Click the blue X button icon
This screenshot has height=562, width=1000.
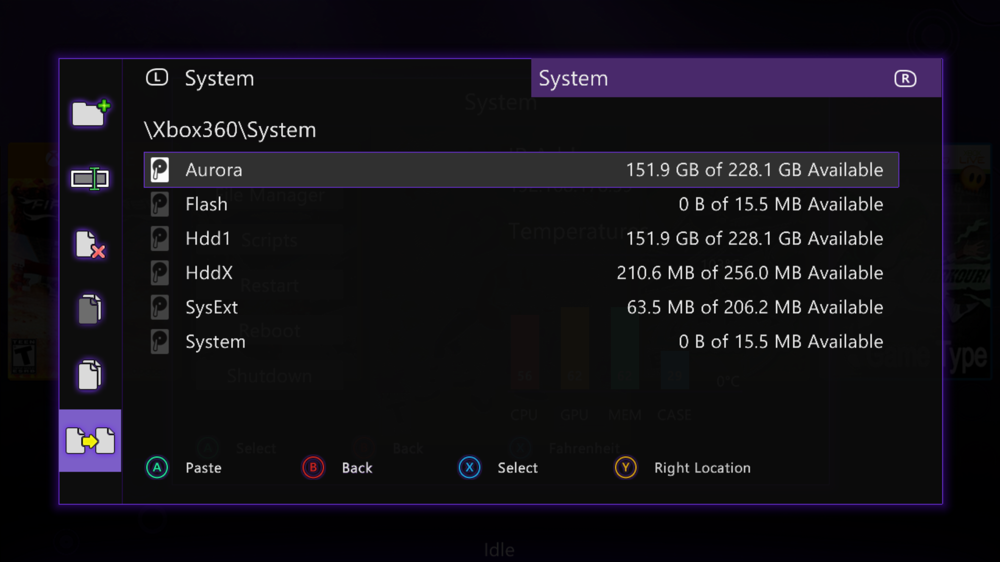[x=469, y=468]
